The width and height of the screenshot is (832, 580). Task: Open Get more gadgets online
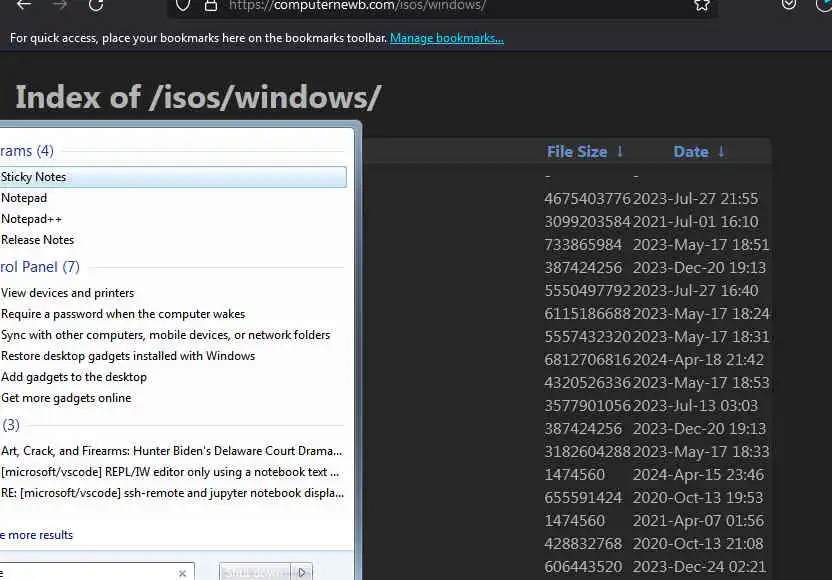click(66, 398)
